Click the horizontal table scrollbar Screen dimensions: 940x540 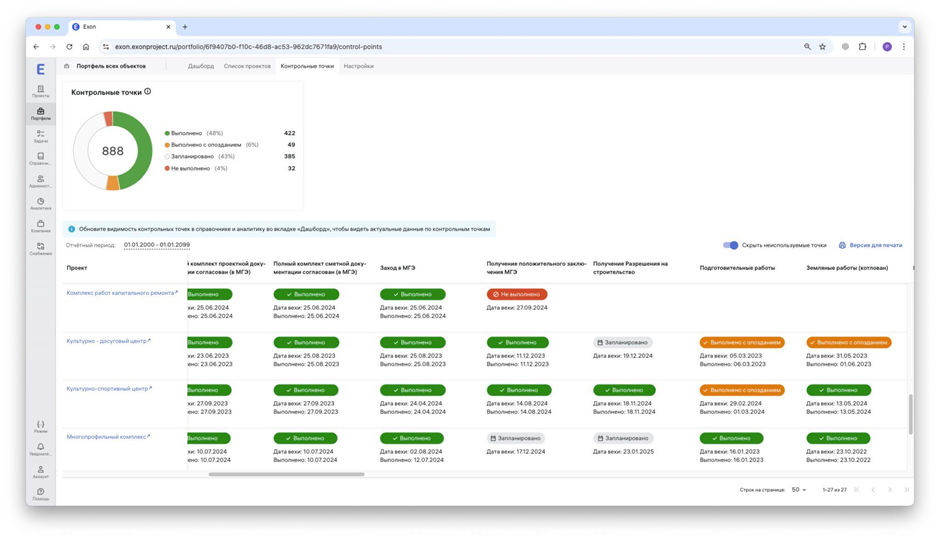(x=286, y=474)
